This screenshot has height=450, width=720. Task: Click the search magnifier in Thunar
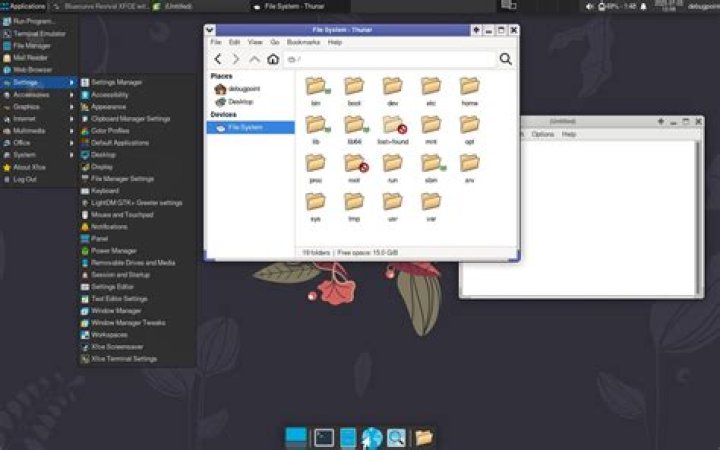(x=505, y=60)
